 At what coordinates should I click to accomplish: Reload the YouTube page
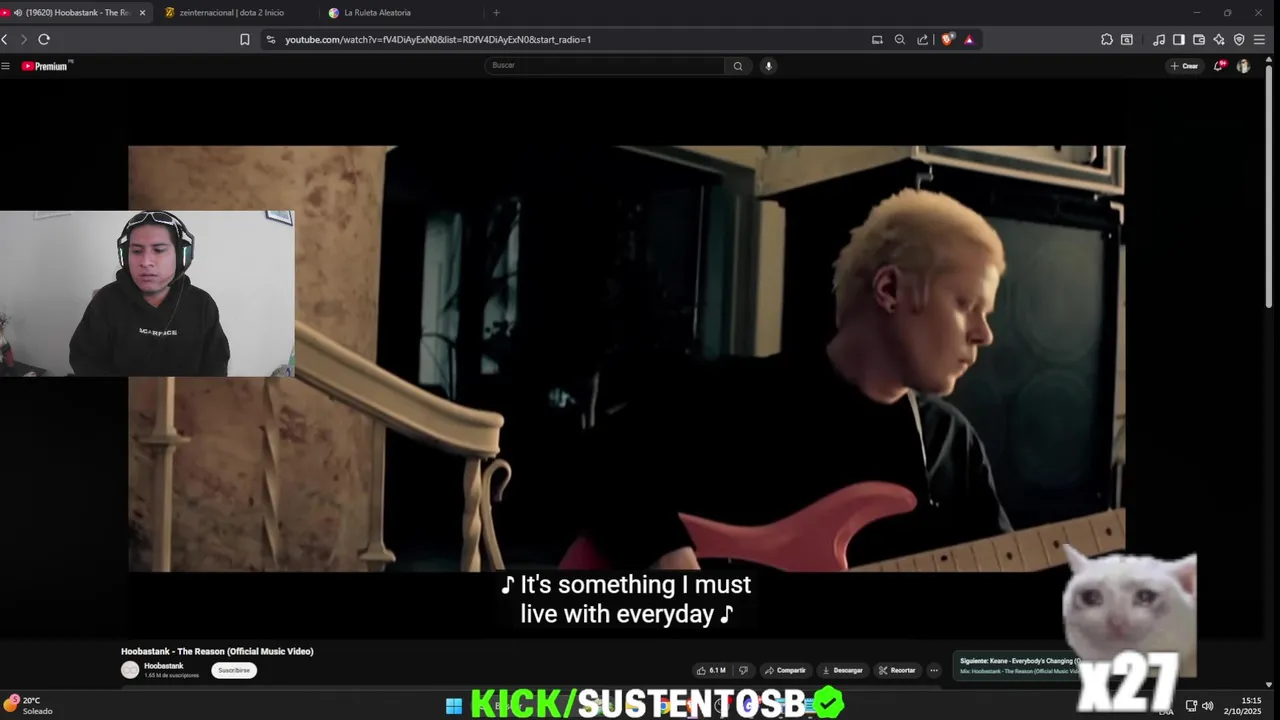44,39
